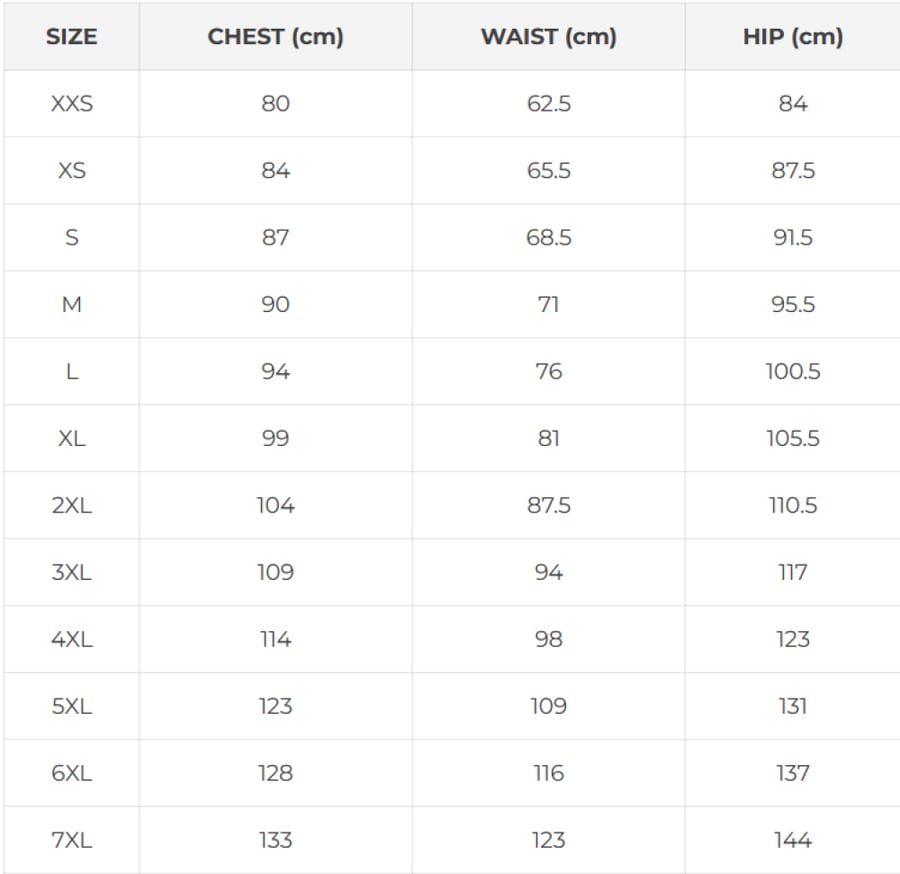Click waist value 109 in 5XL row
900x874 pixels.
coord(549,706)
